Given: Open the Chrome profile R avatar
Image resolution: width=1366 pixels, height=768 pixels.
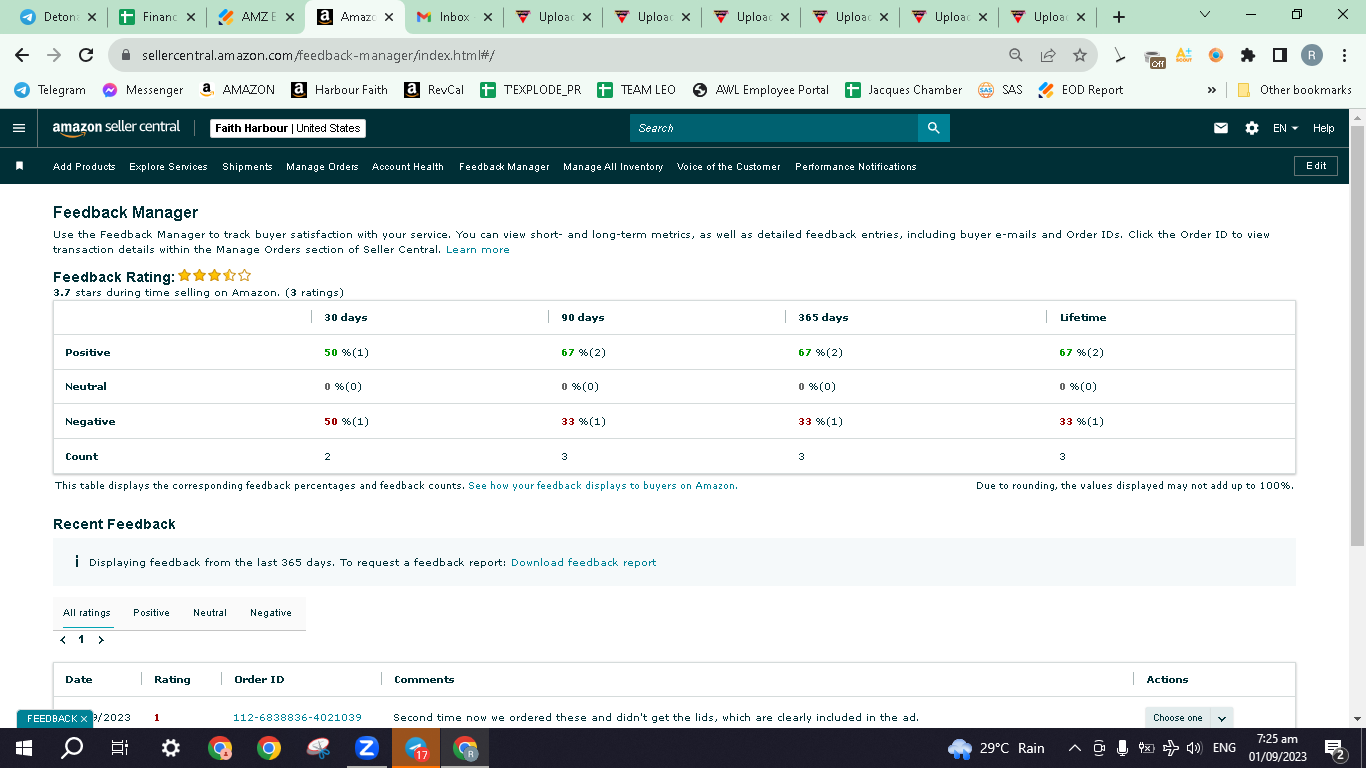Looking at the screenshot, I should [x=1311, y=55].
